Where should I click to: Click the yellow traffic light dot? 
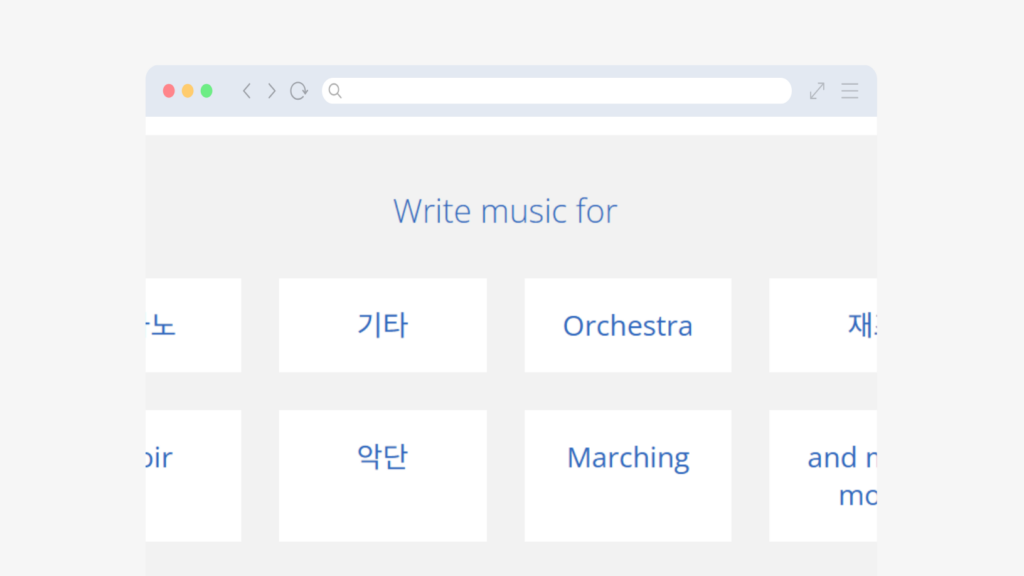coord(187,90)
